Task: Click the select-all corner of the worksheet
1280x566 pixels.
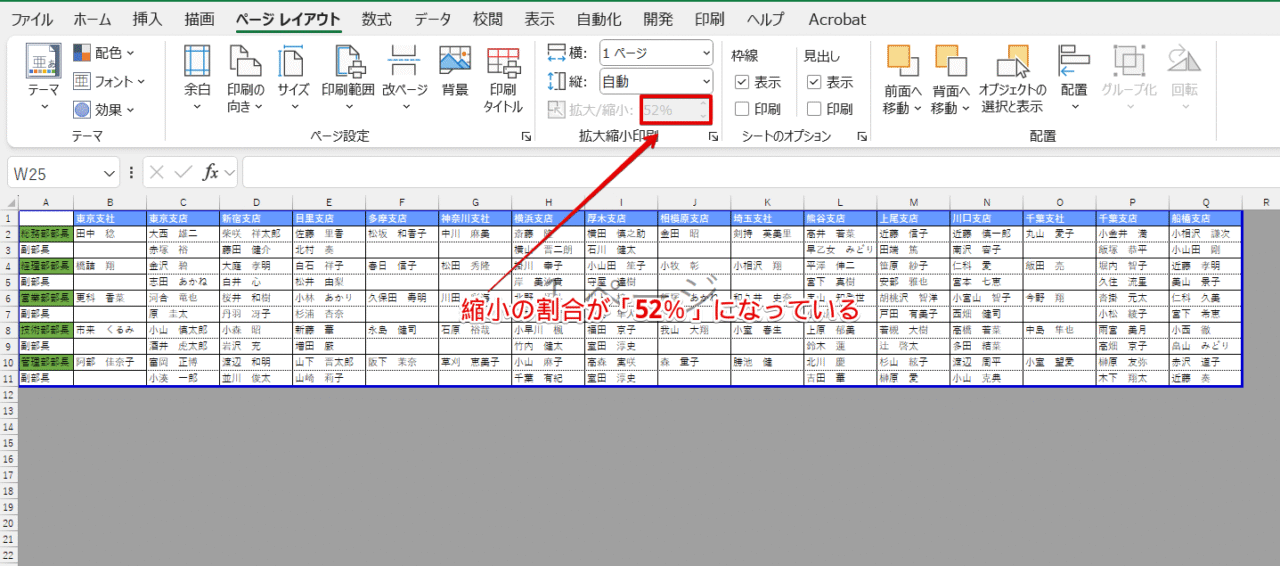Action: [x=9, y=201]
